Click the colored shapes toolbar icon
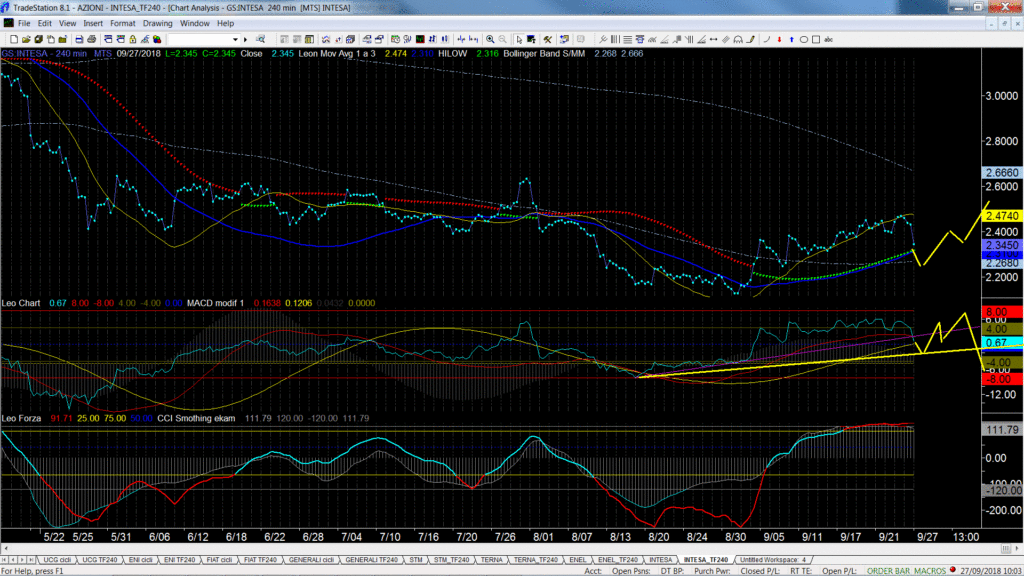This screenshot has height=576, width=1024. click(157, 40)
